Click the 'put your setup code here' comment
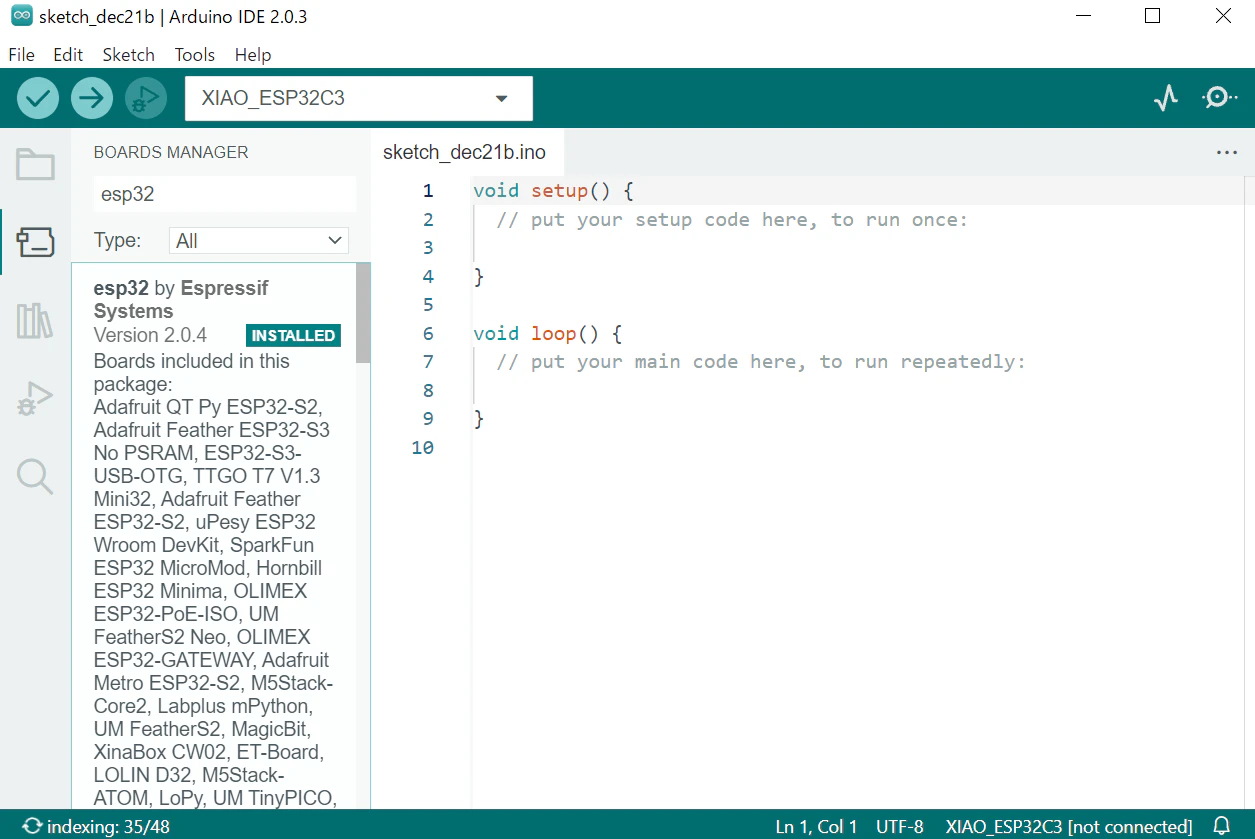 click(x=732, y=219)
